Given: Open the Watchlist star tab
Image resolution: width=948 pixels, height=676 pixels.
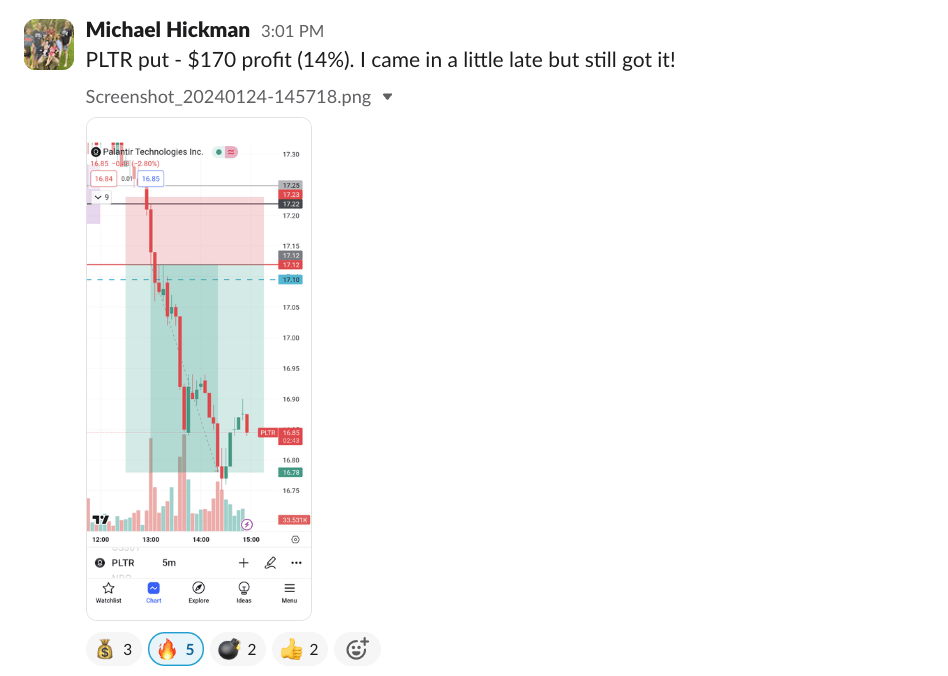Looking at the screenshot, I should pos(108,592).
